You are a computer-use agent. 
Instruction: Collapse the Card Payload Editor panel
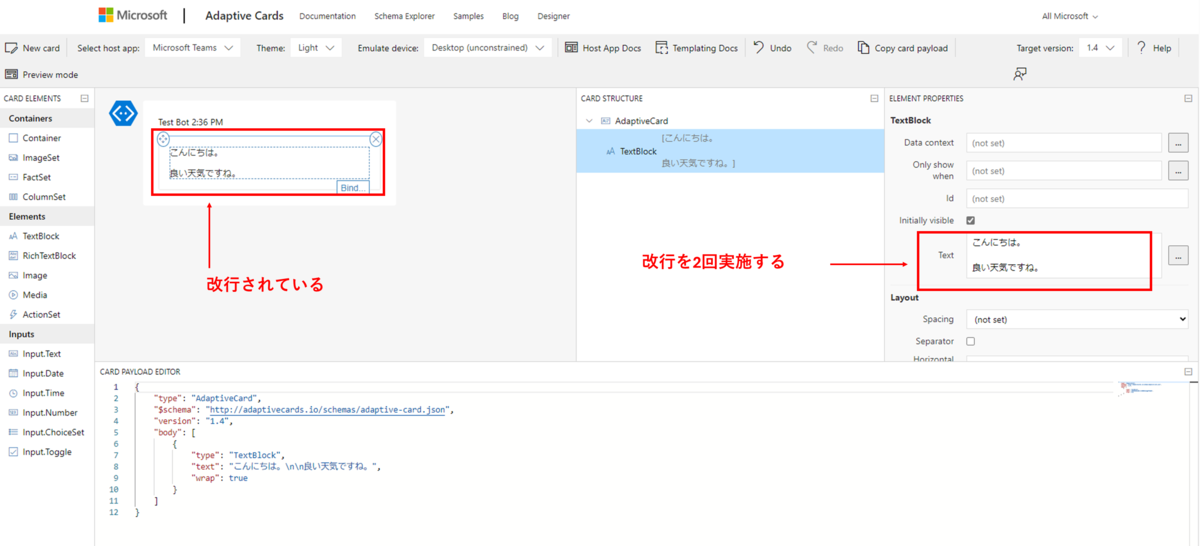tap(1188, 372)
